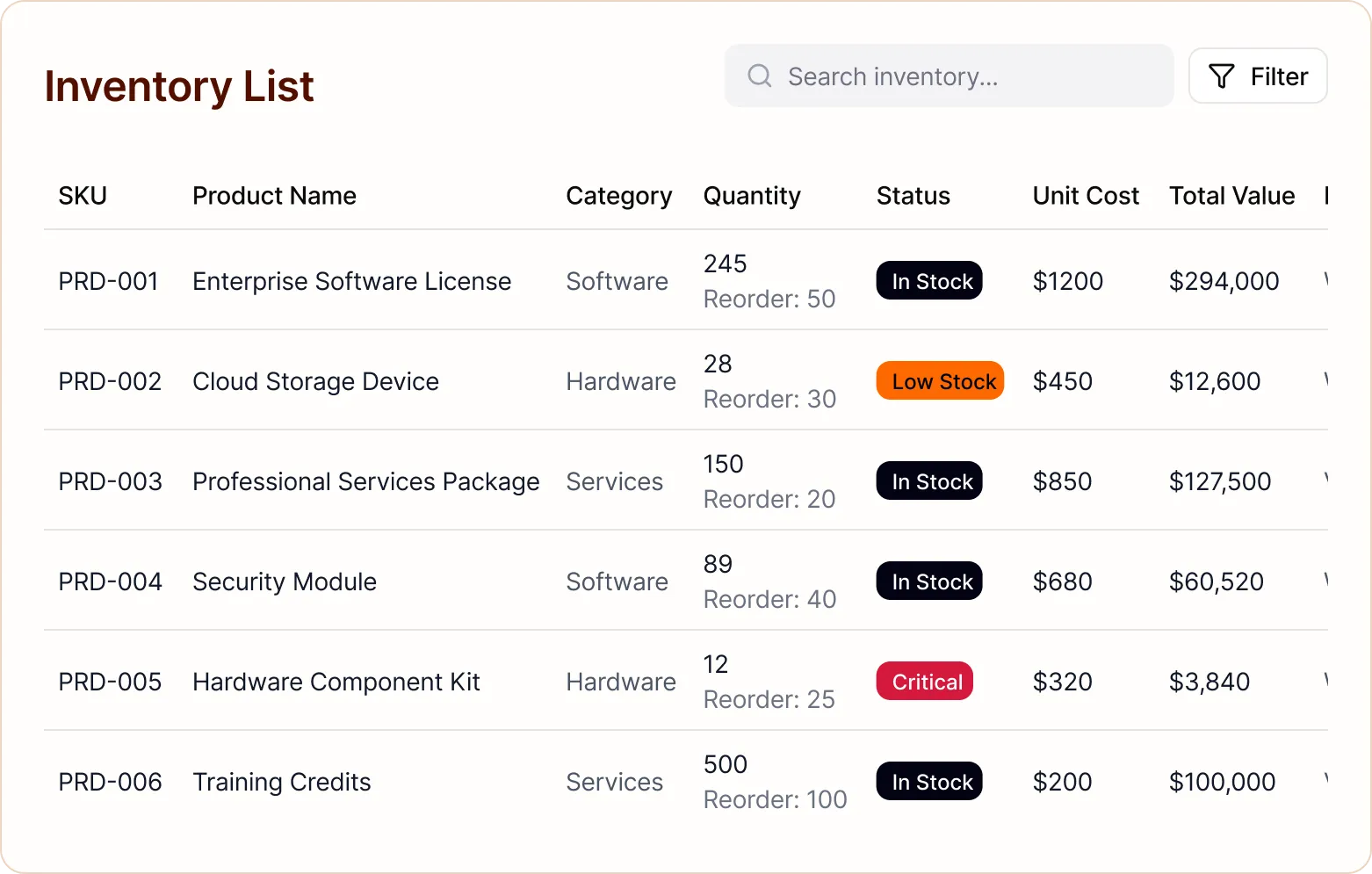This screenshot has width=1372, height=874.
Task: Click the Status column header
Action: (913, 196)
